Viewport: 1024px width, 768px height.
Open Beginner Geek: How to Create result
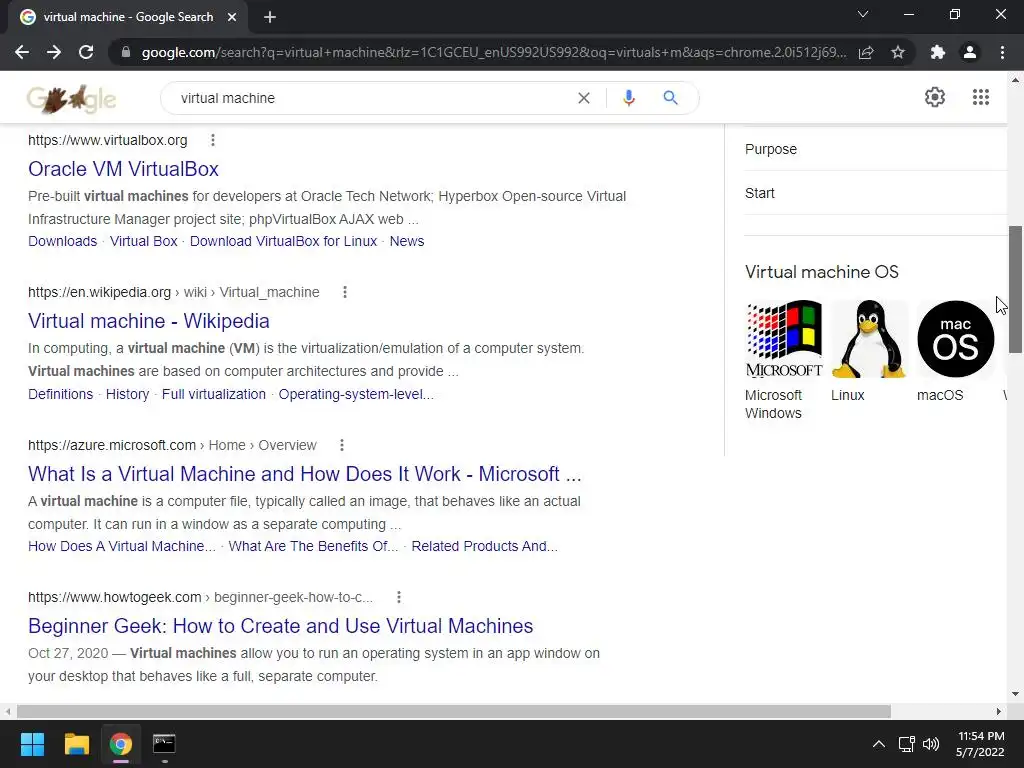[281, 626]
